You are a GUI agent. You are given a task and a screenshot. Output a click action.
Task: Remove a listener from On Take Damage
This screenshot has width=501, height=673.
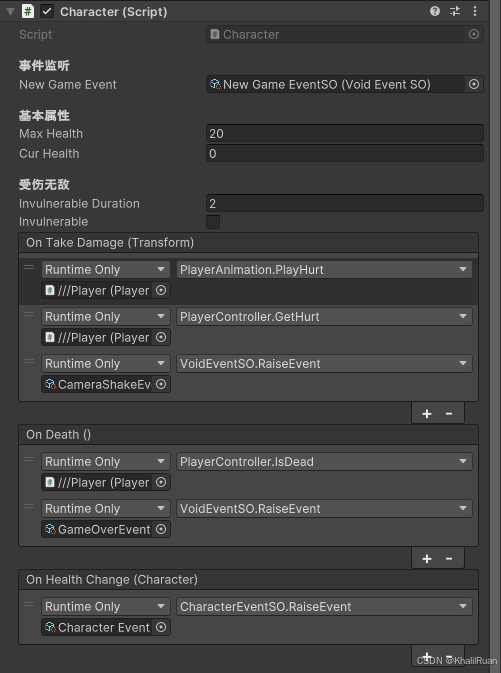point(449,413)
